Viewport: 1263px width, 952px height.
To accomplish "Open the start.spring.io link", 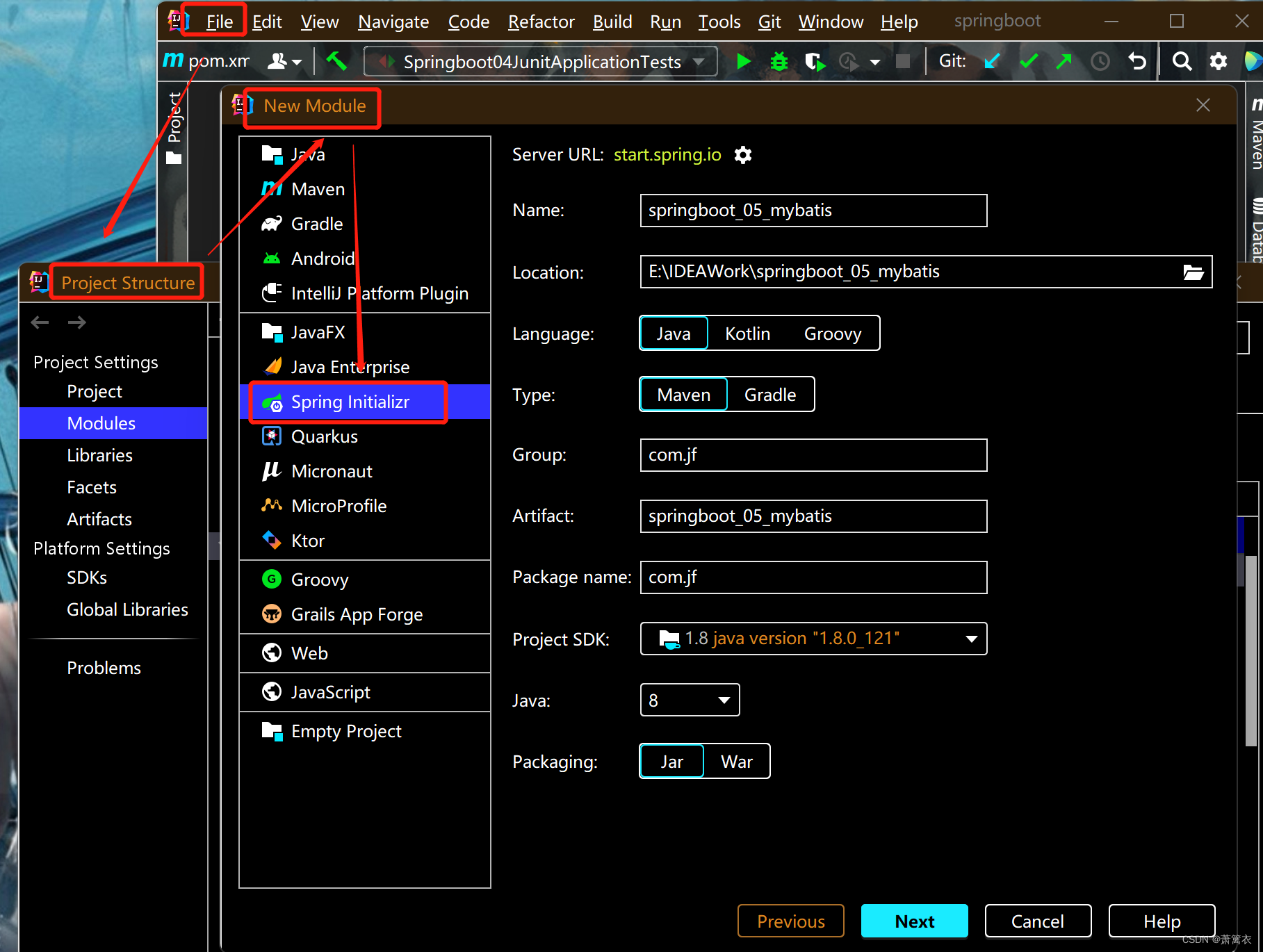I will pos(667,154).
